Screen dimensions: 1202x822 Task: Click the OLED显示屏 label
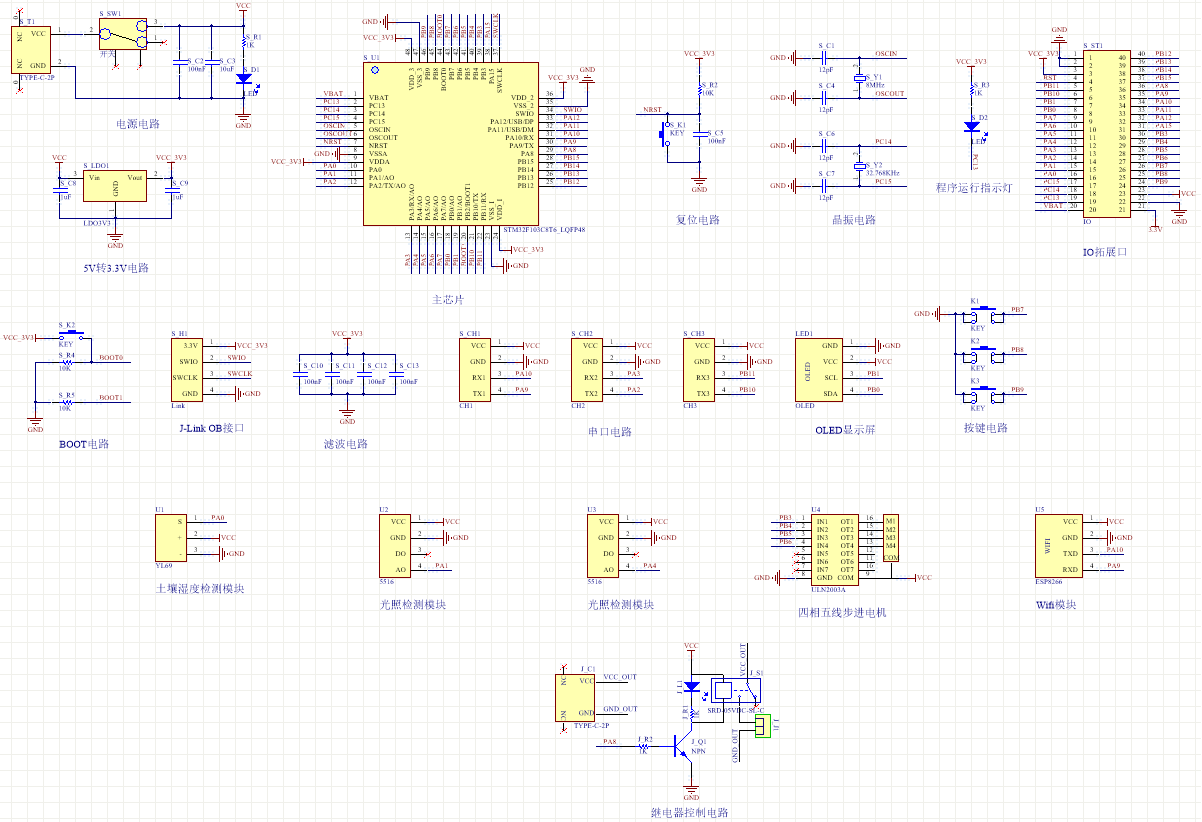tap(845, 431)
